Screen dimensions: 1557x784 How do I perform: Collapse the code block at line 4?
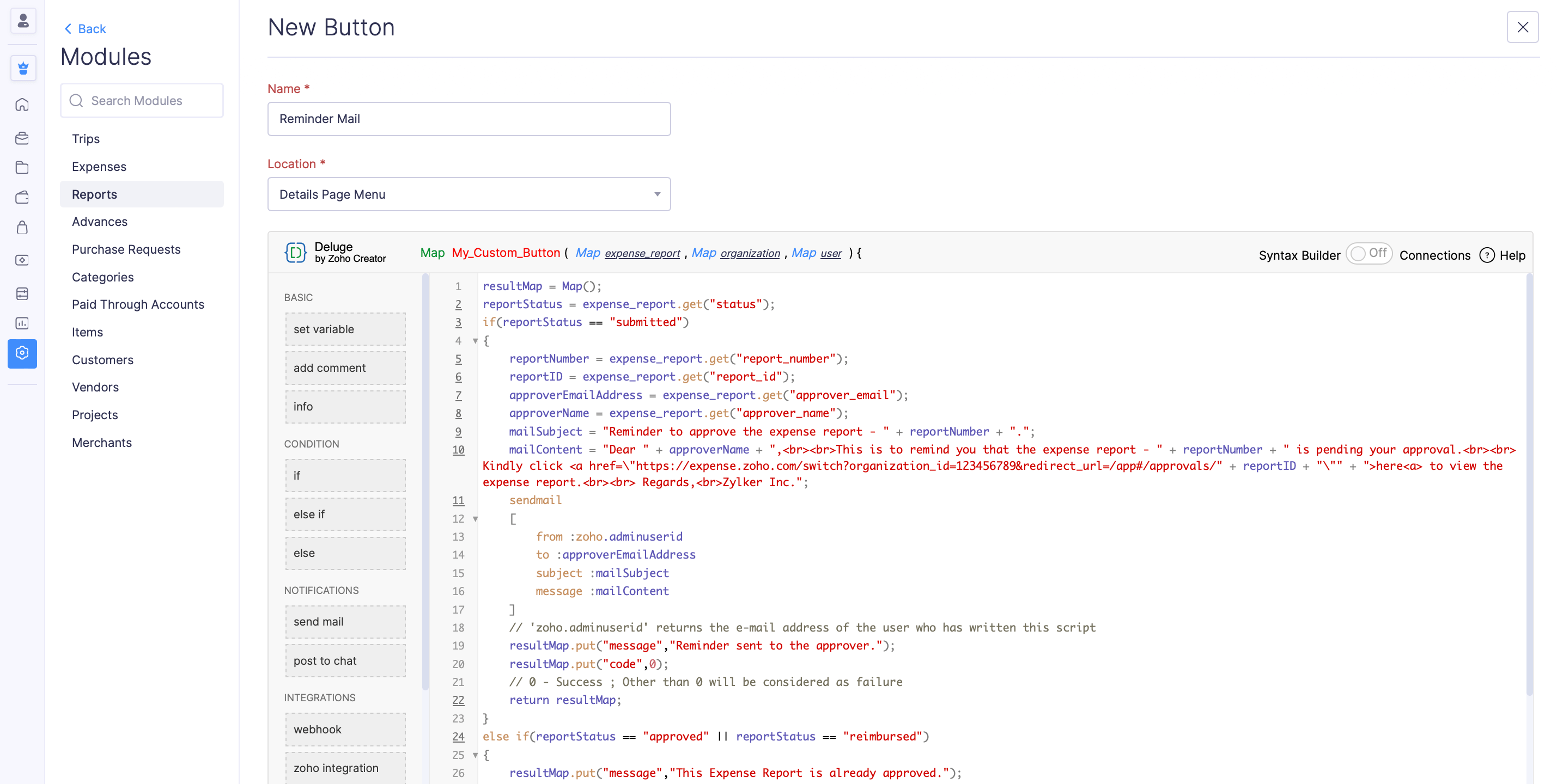coord(475,341)
